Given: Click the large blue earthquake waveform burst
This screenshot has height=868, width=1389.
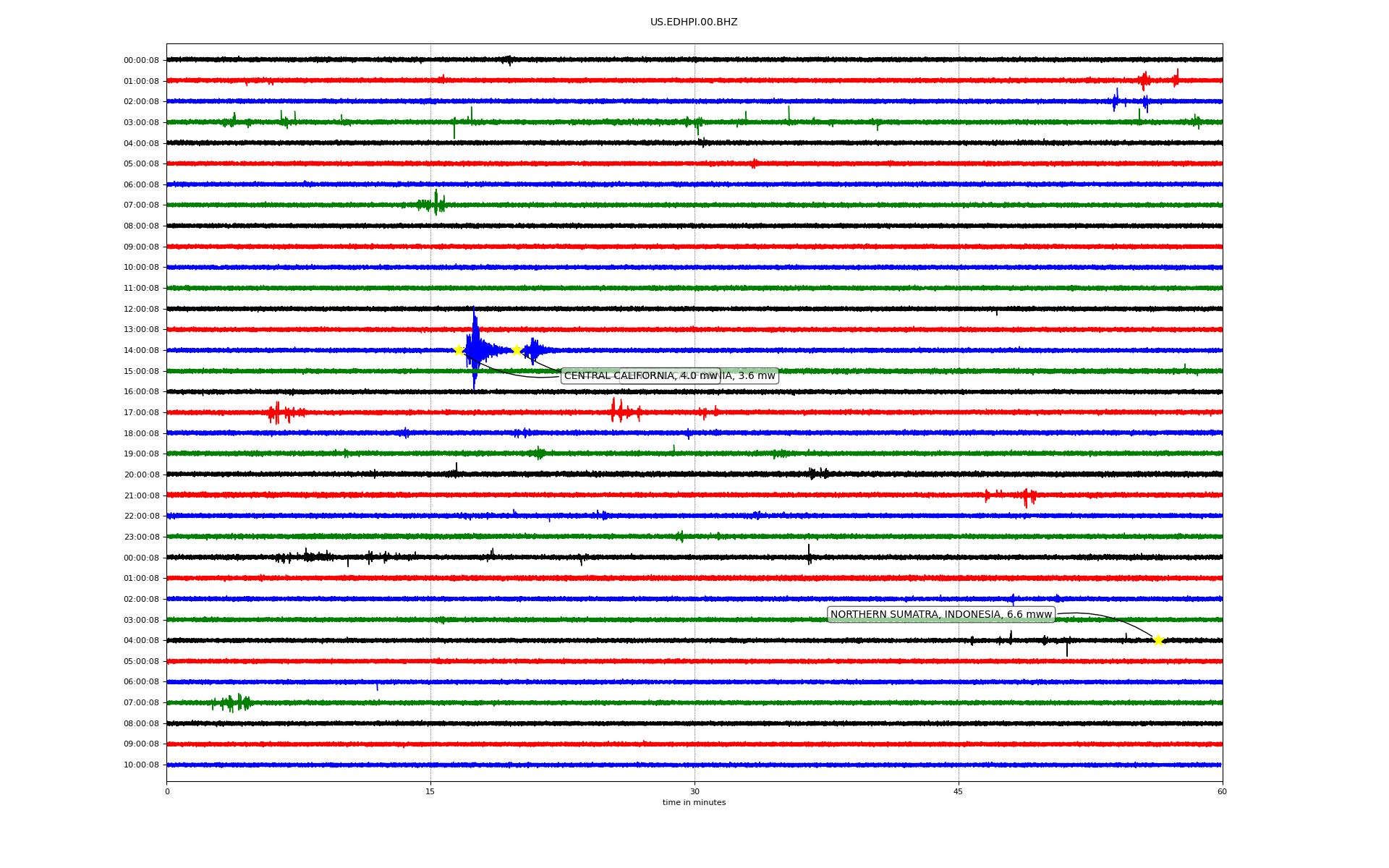Looking at the screenshot, I should [x=475, y=349].
